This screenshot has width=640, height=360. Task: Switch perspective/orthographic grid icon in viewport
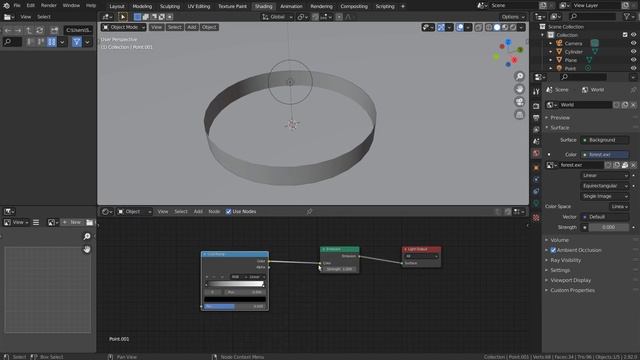(x=519, y=114)
